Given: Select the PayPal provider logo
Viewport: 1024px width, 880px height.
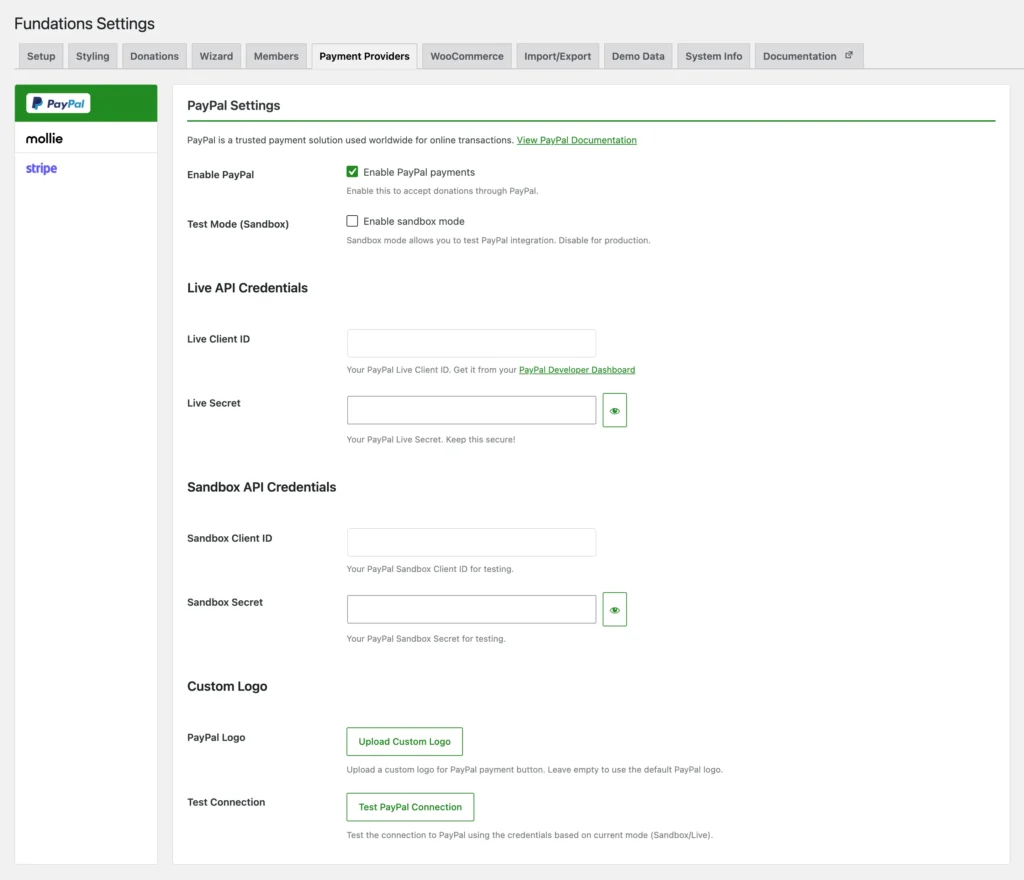Looking at the screenshot, I should click(58, 103).
